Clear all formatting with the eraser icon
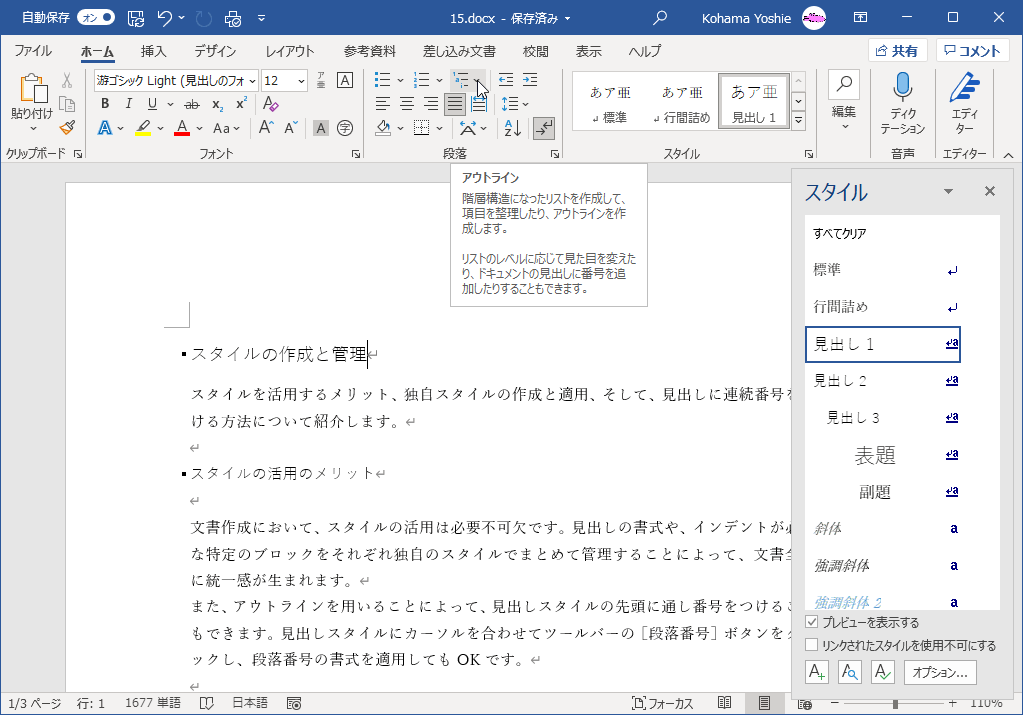The width and height of the screenshot is (1023, 715). pos(270,103)
